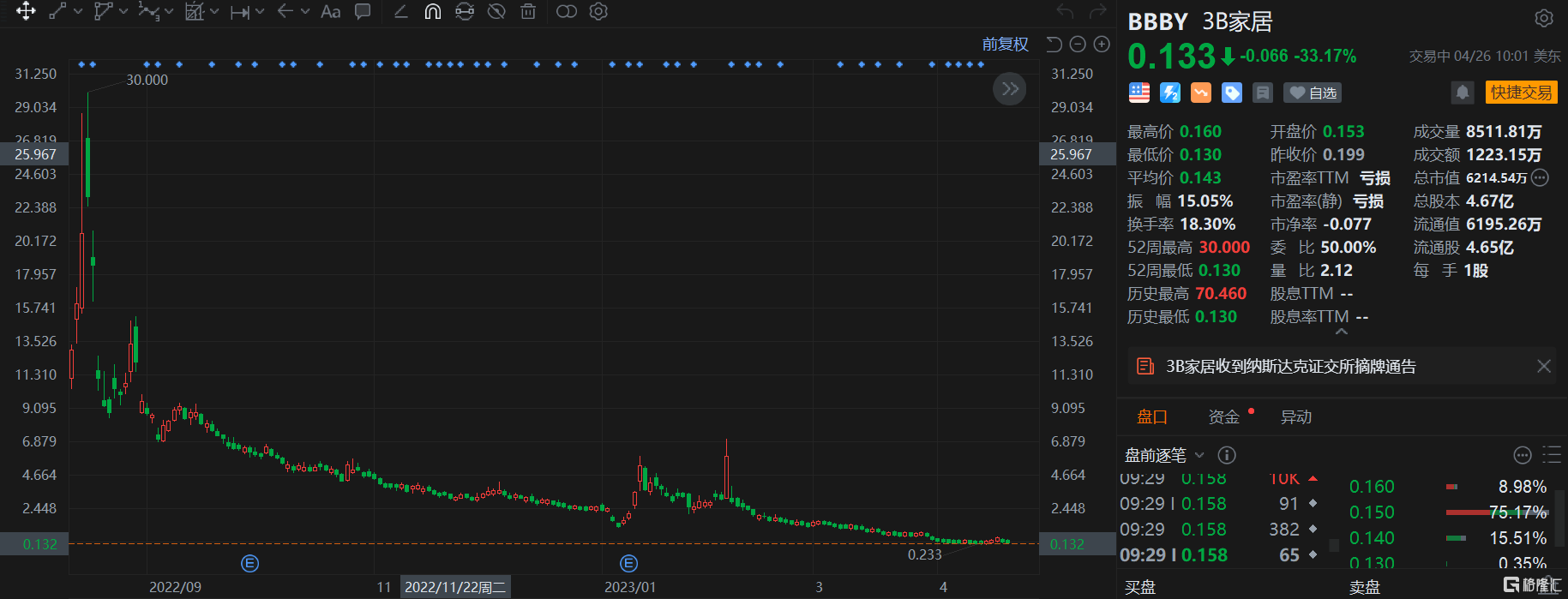Click the 0.140 price level row
Image resolution: width=1568 pixels, height=599 pixels.
click(1448, 538)
